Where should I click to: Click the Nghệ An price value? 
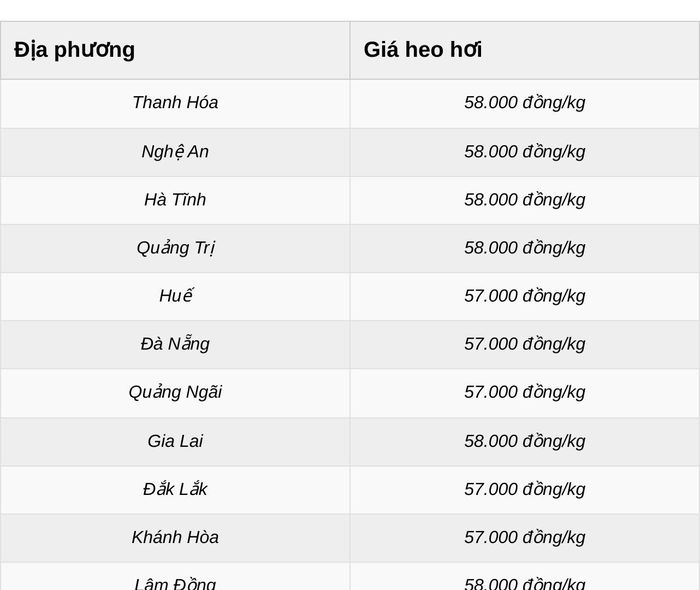525,152
